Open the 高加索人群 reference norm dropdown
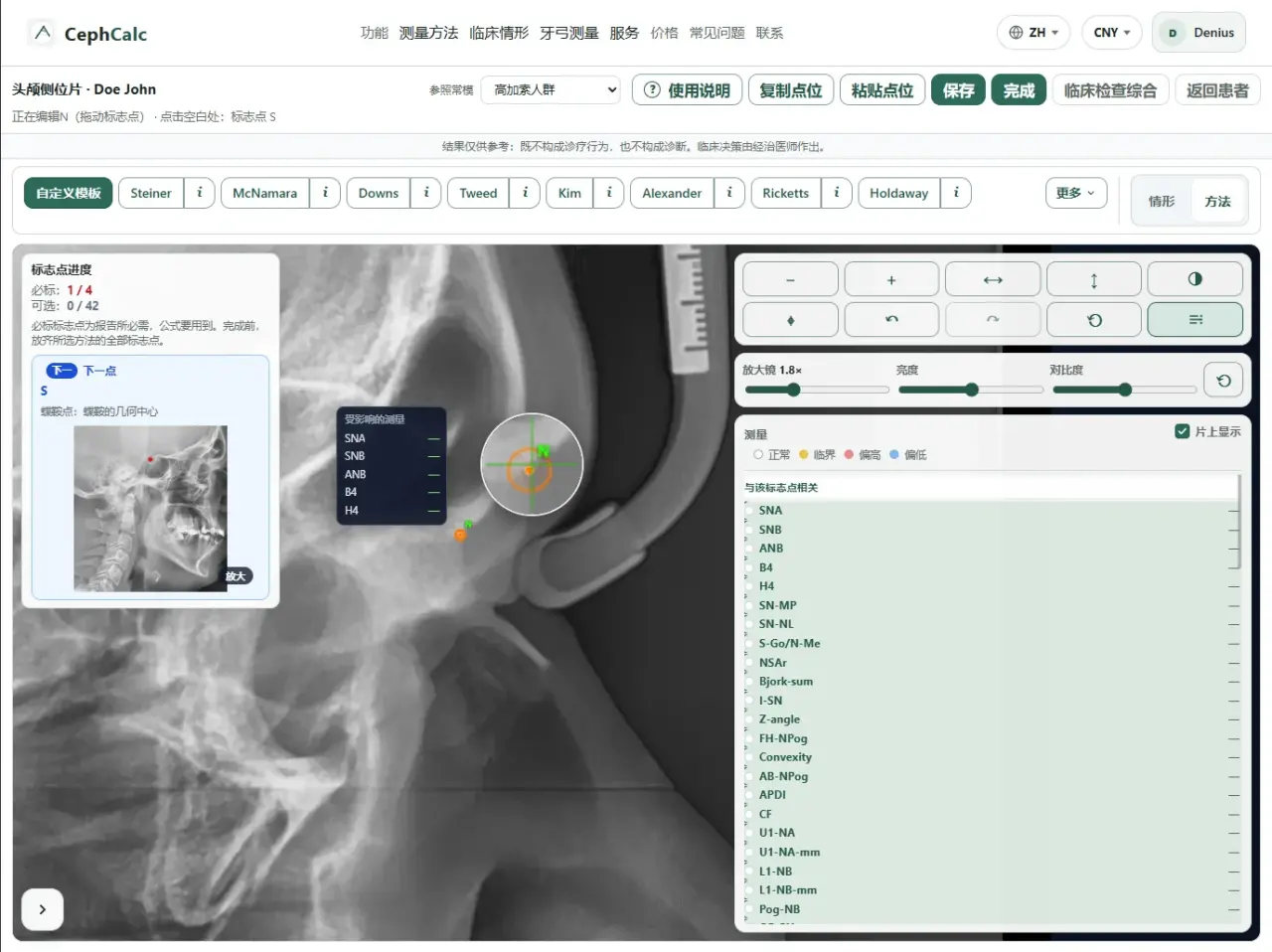The height and width of the screenshot is (952, 1272). [x=551, y=89]
